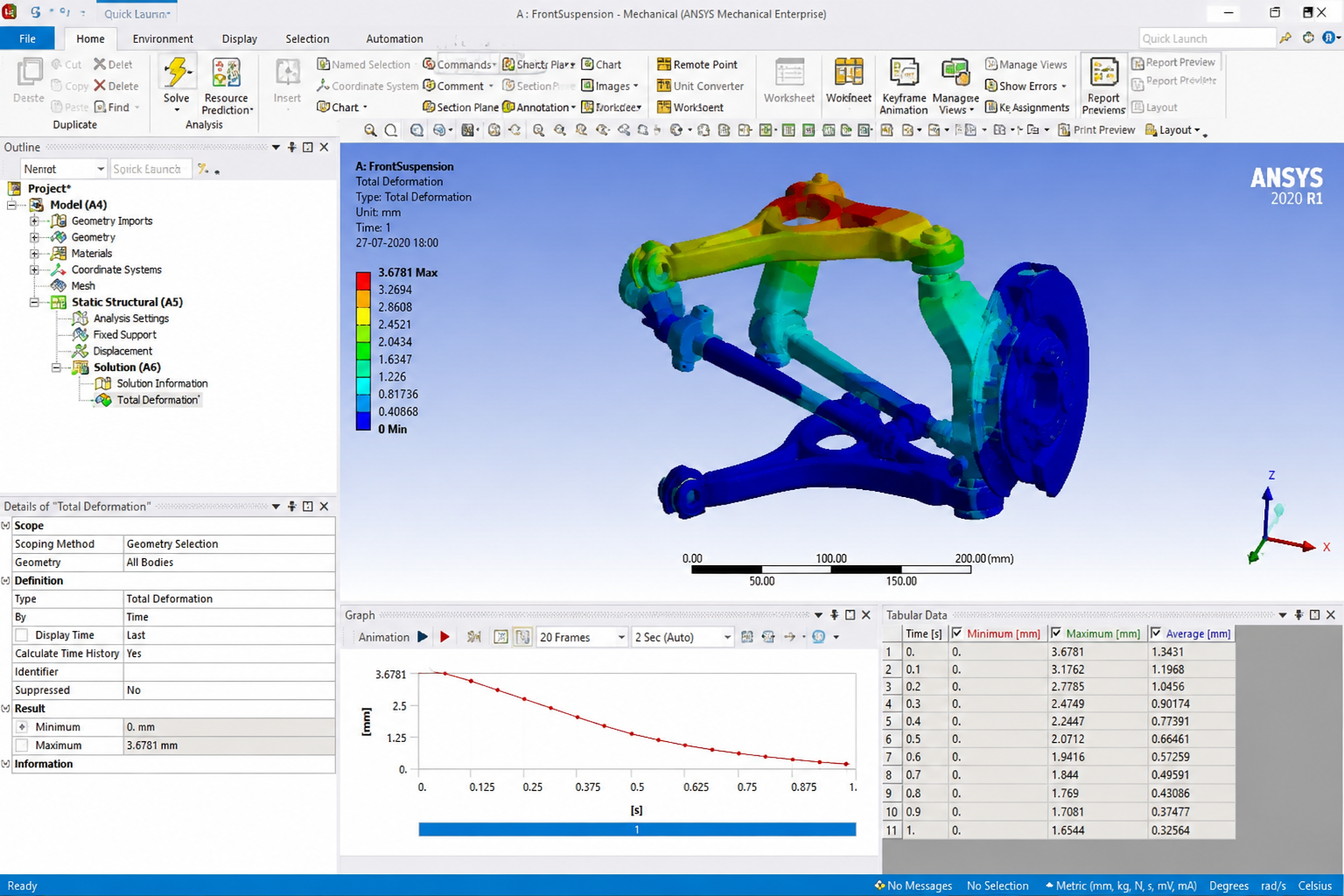Viewport: 1344px width, 896px height.
Task: Open the Unit Converter
Action: tap(700, 86)
